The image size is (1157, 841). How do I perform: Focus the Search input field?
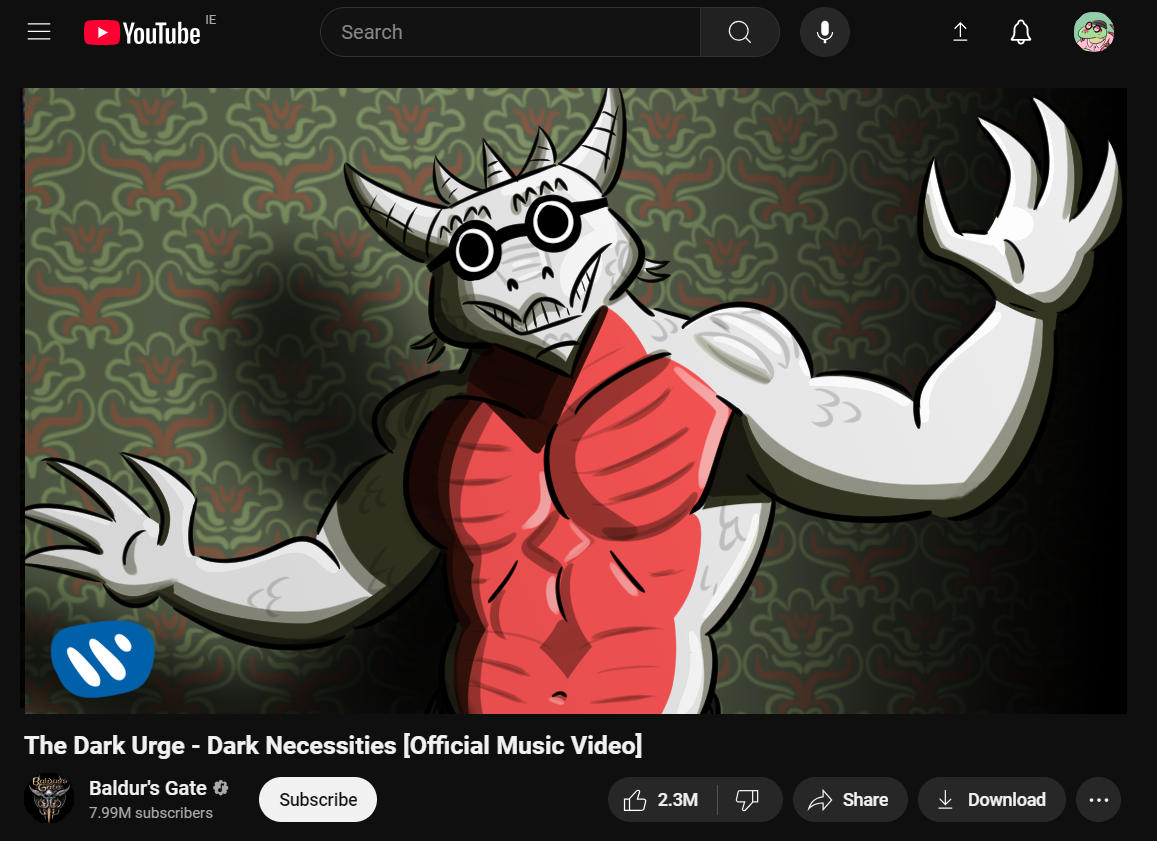pos(510,32)
